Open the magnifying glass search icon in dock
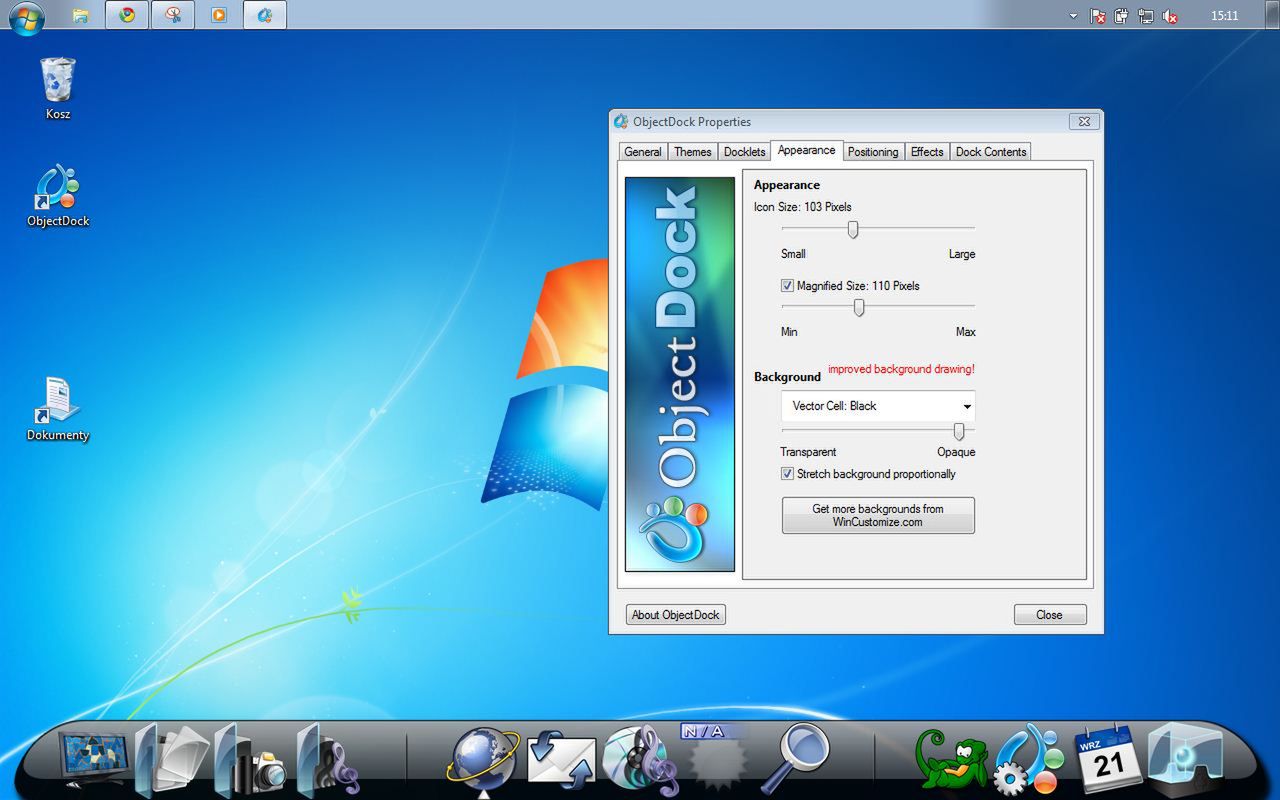Viewport: 1280px width, 800px height. (x=797, y=758)
